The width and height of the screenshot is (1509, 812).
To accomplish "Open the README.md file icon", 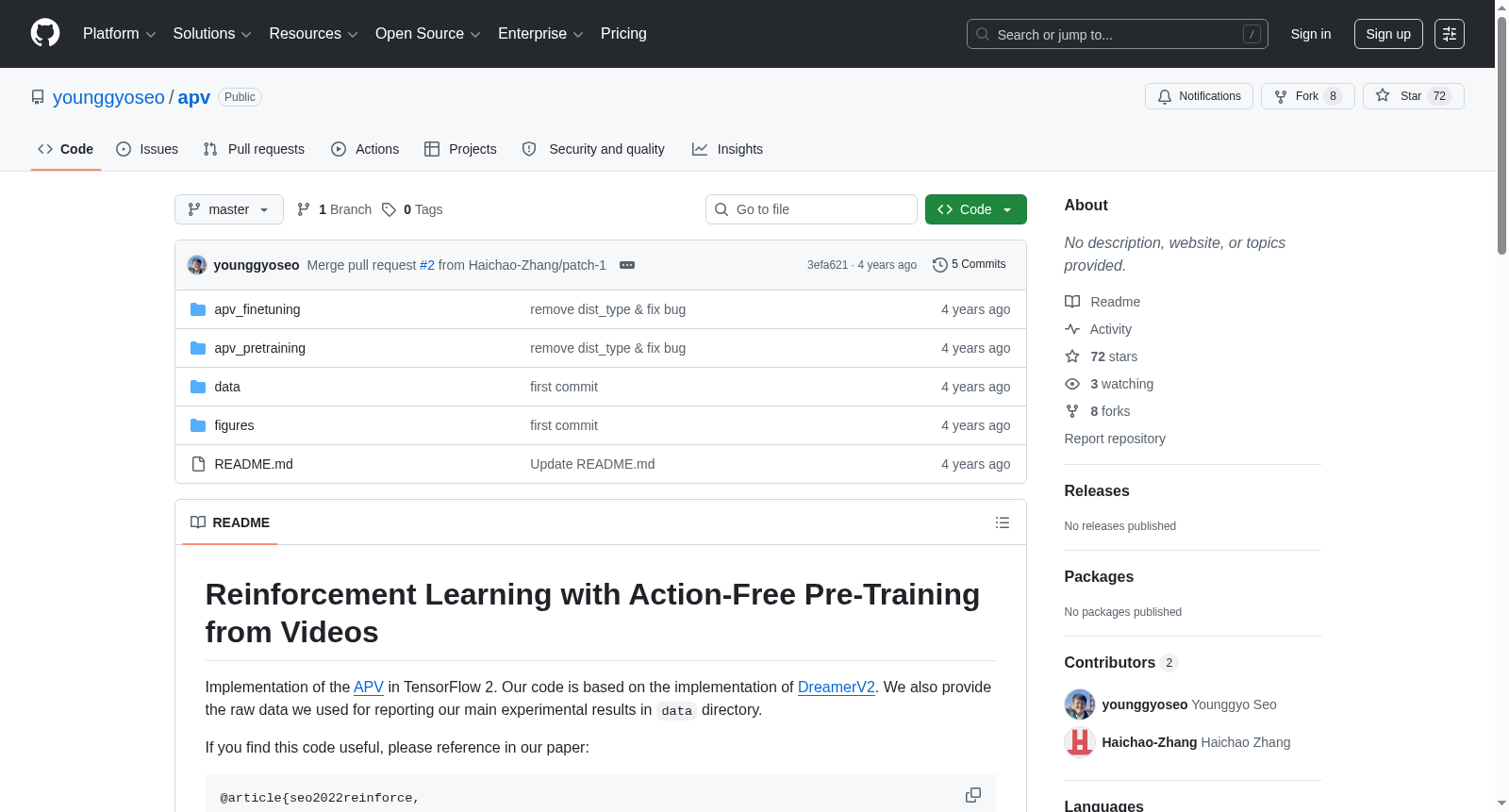I will (198, 464).
